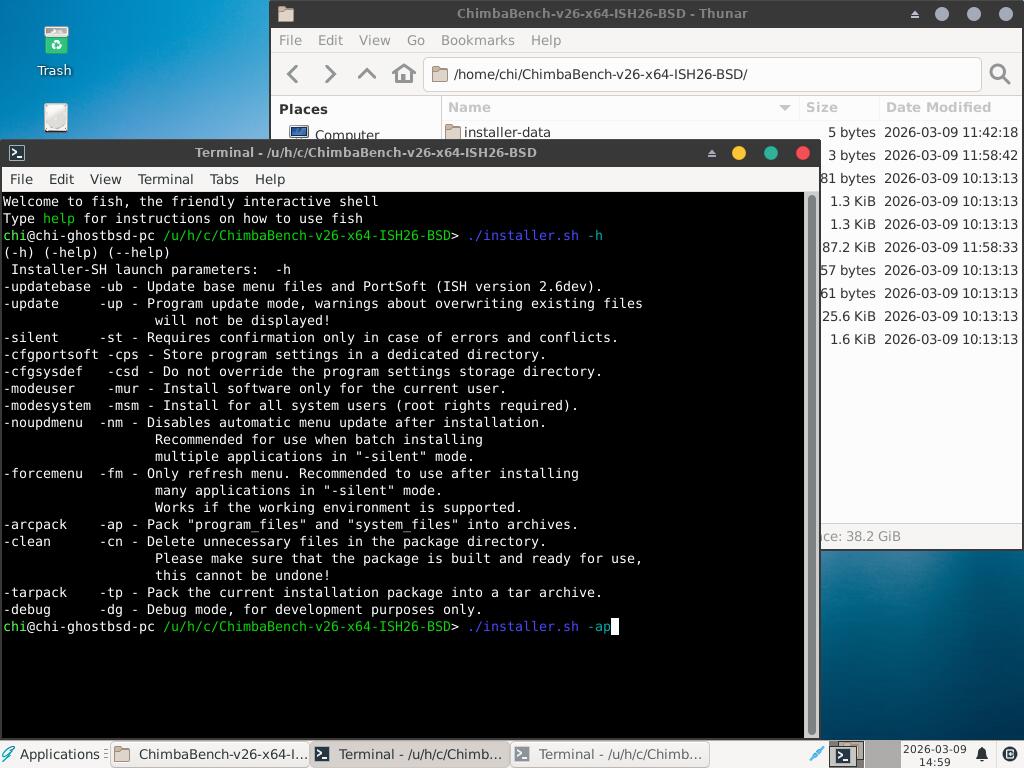
Task: Open the terminal View menu
Action: (105, 179)
